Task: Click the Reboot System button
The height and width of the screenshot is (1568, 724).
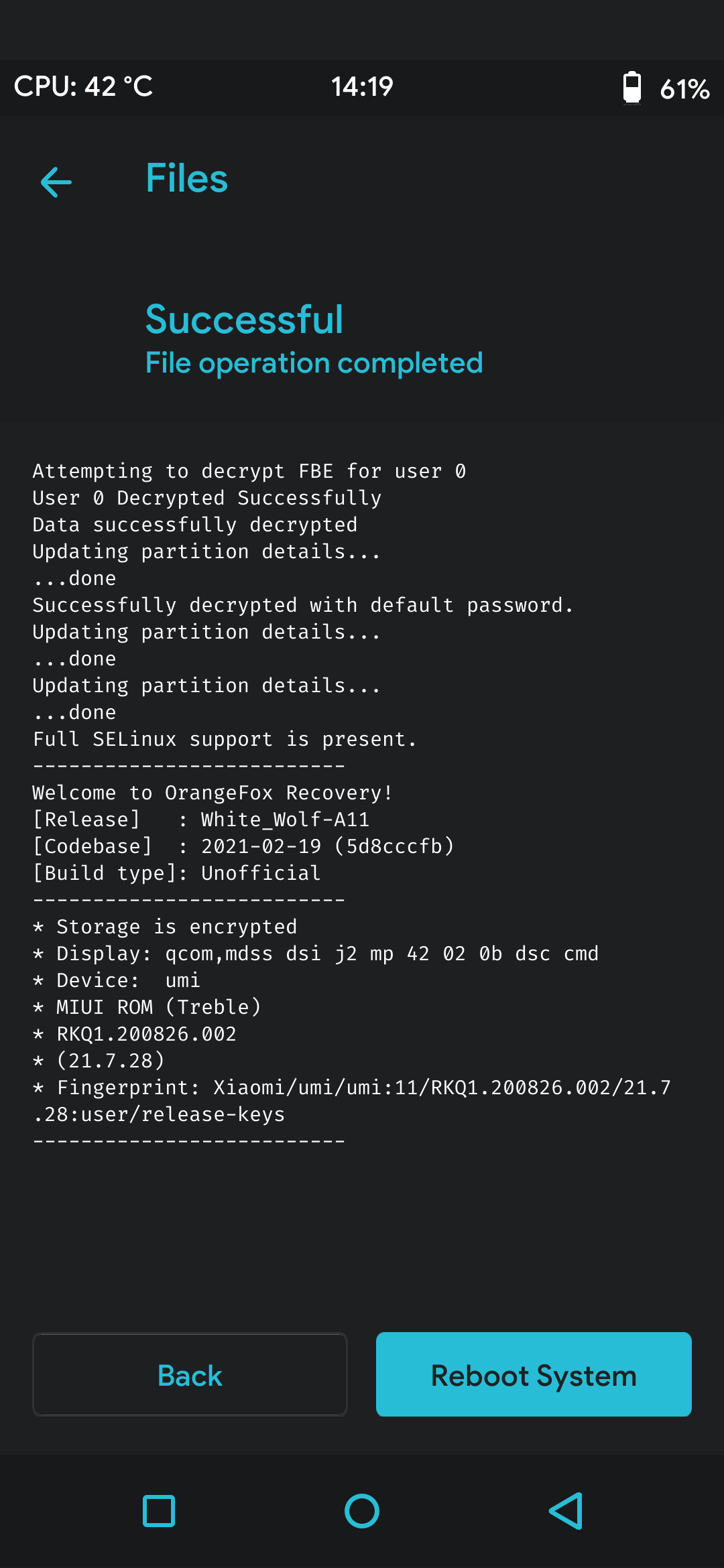Action: (x=534, y=1374)
